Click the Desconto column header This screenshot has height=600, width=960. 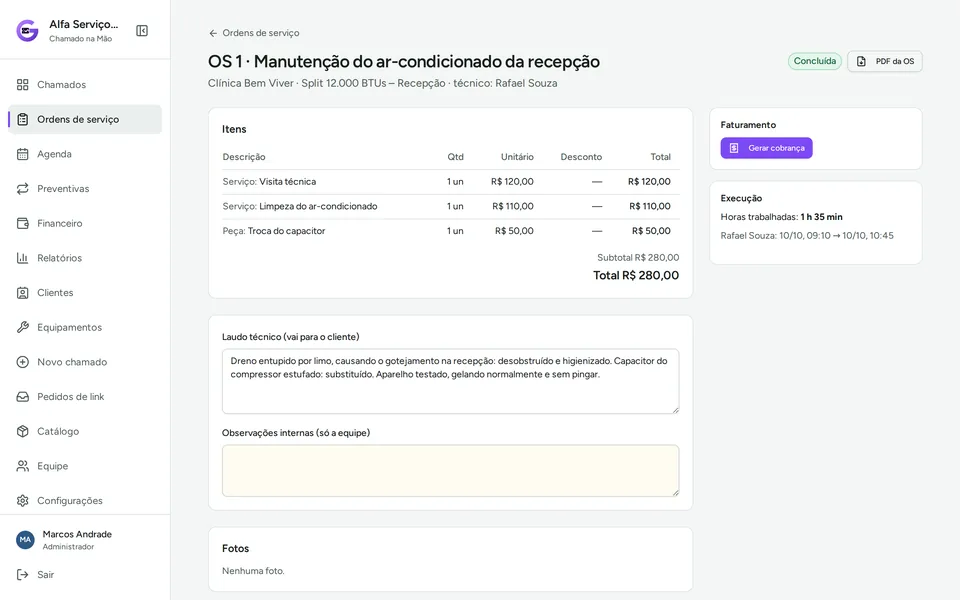581,157
